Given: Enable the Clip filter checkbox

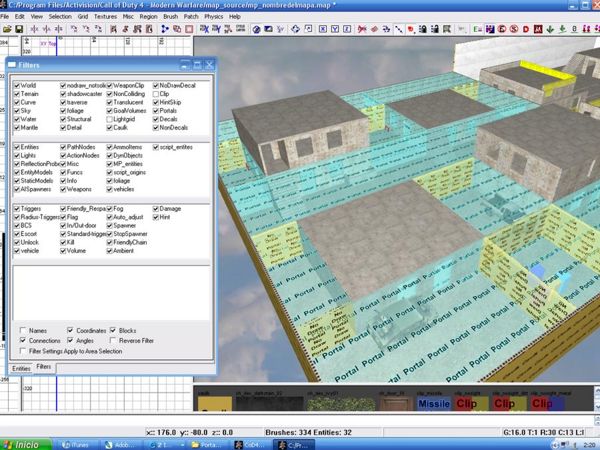Looking at the screenshot, I should [155, 94].
